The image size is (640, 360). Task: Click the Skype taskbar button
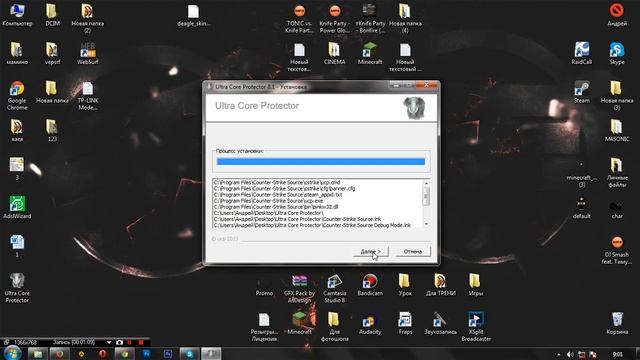coord(189,354)
